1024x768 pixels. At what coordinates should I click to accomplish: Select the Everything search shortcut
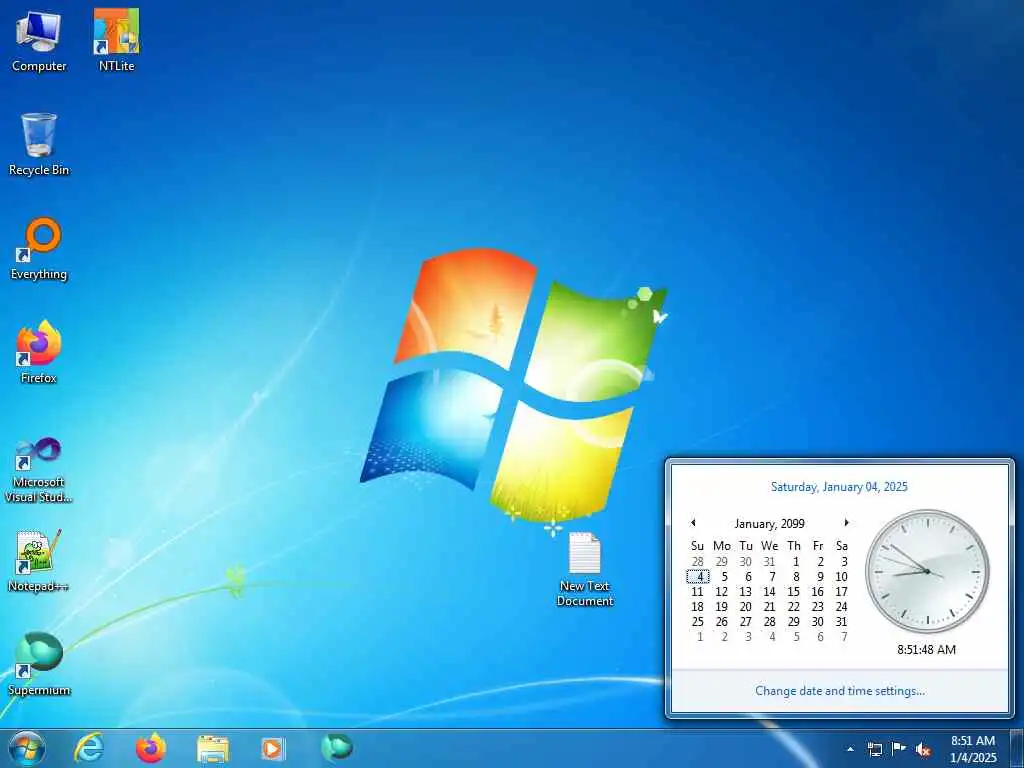click(39, 249)
